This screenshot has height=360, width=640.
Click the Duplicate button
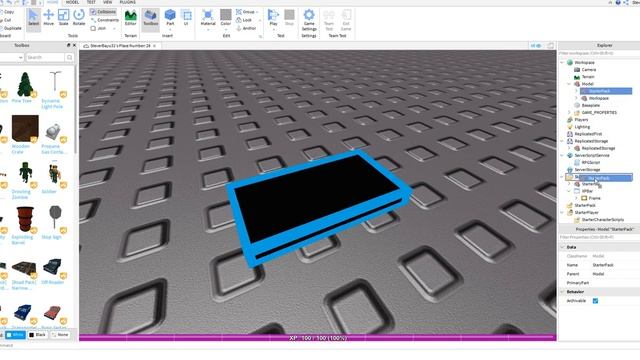[11, 28]
